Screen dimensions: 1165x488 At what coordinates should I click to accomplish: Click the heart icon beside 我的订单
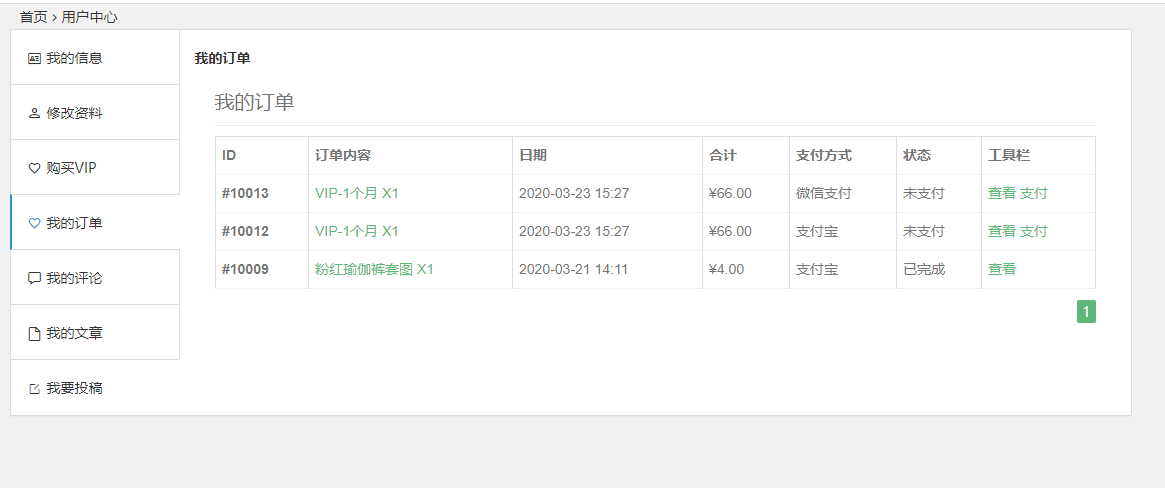point(34,223)
